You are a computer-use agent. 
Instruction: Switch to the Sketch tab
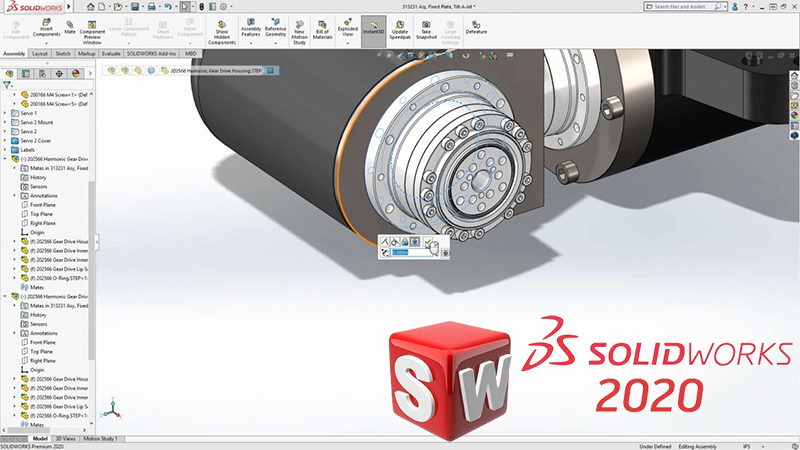pos(63,54)
